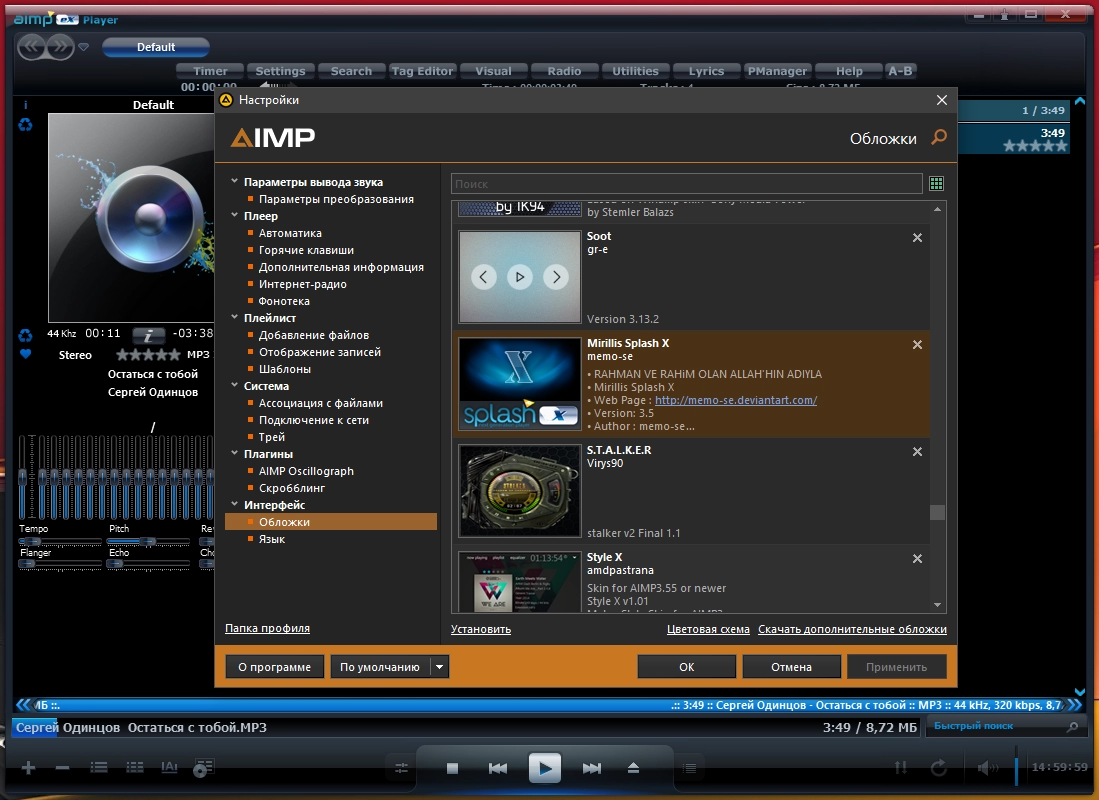1099x800 pixels.
Task: Click the heart favorite icon
Action: click(26, 354)
